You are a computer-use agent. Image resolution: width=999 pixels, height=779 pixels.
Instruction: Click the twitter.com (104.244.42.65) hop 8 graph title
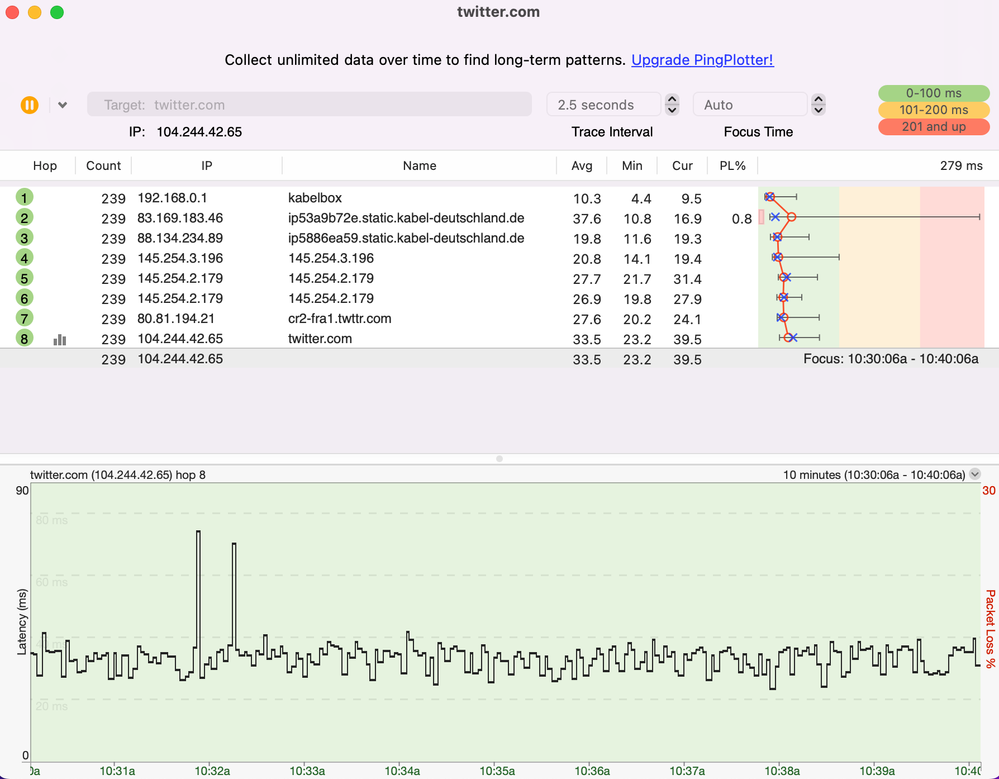(x=118, y=475)
